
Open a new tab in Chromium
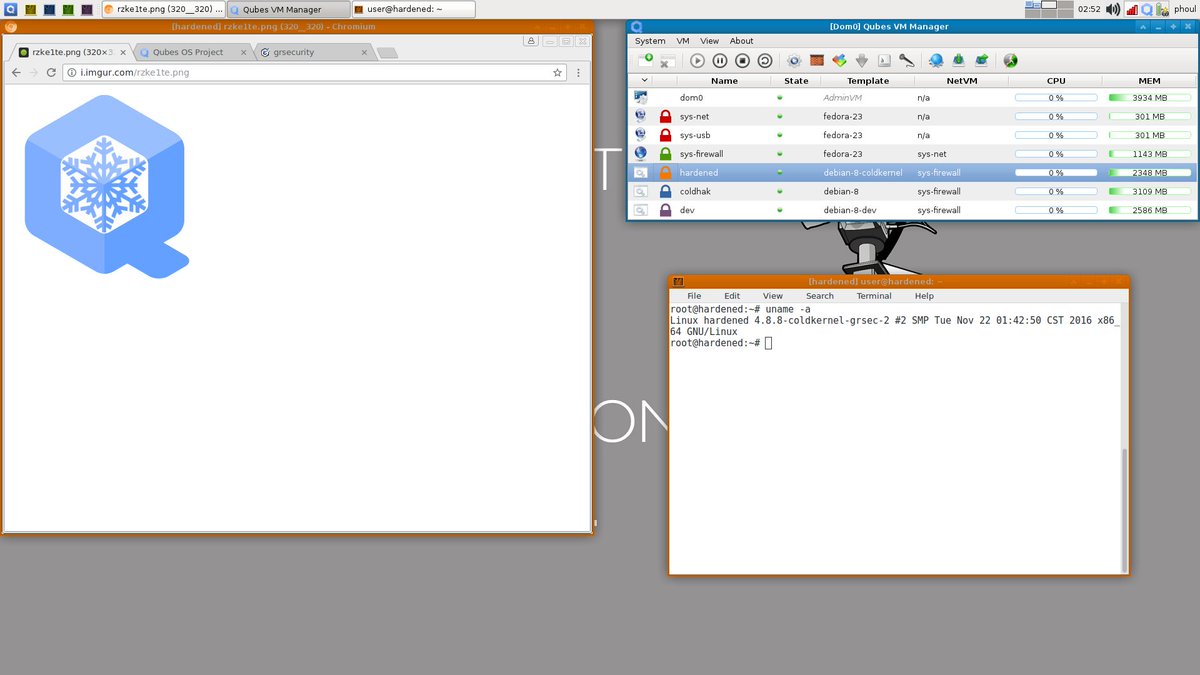pos(388,53)
